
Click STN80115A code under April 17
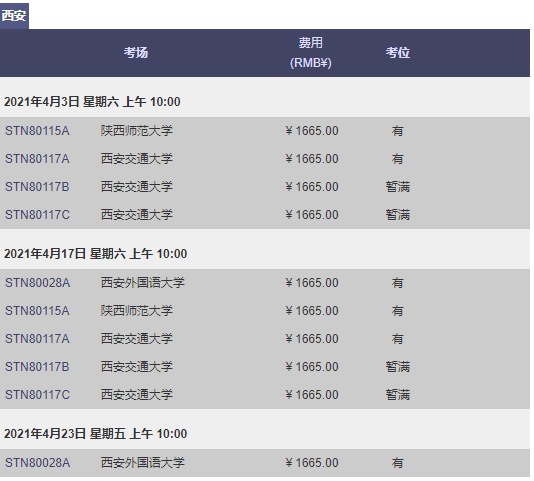(37, 311)
